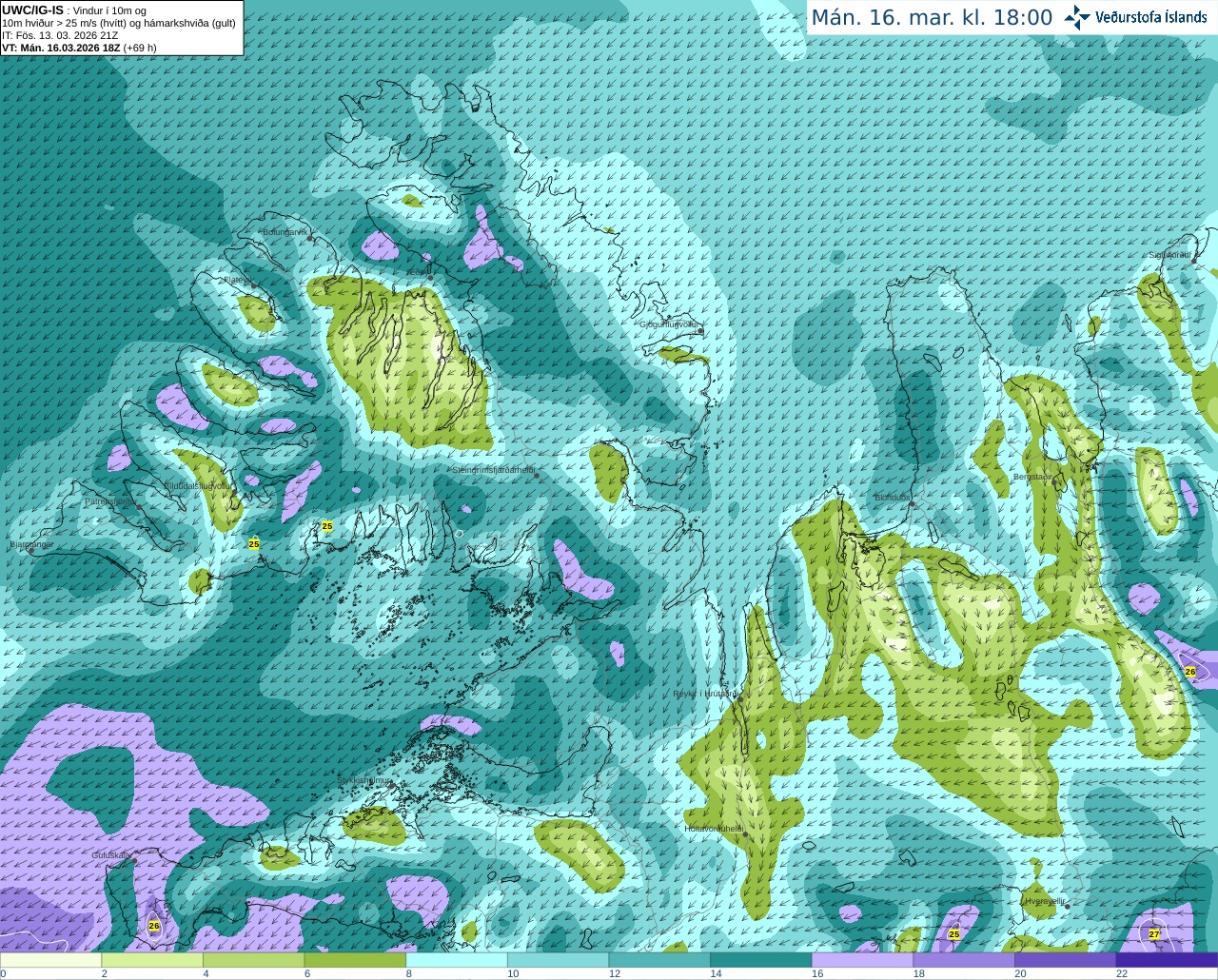Click the VT: Mán. 16.03.2026 18Z (+69 h) line
Image resolution: width=1218 pixels, height=980 pixels.
79,48
